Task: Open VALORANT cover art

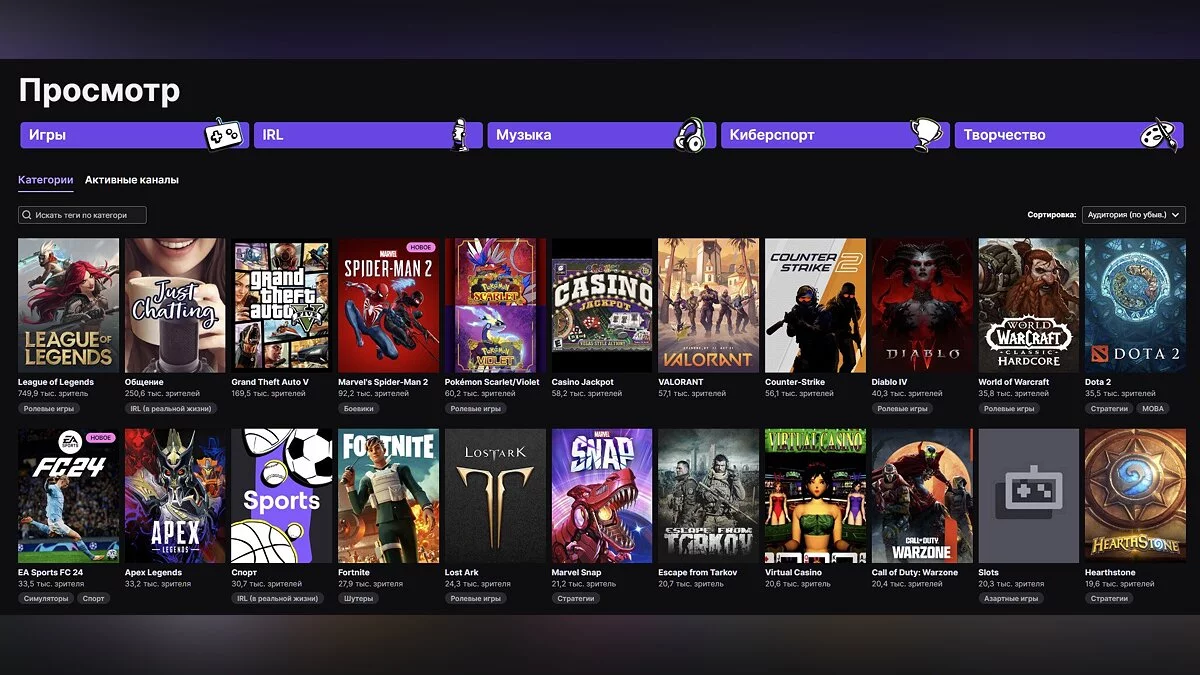Action: (x=708, y=305)
